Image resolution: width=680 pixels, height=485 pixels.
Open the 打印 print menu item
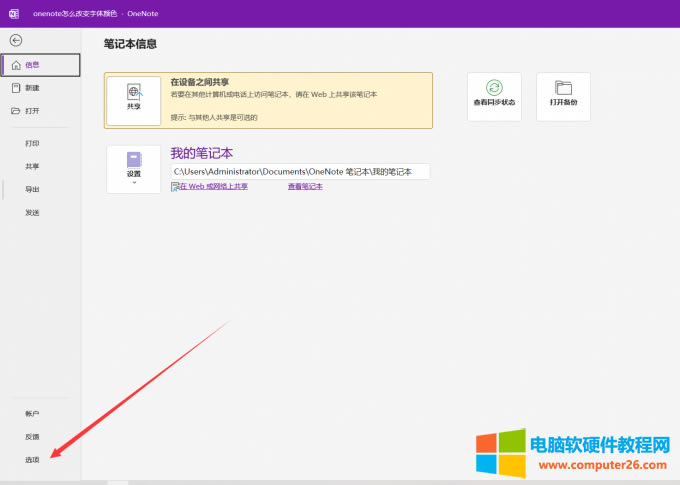[33, 143]
